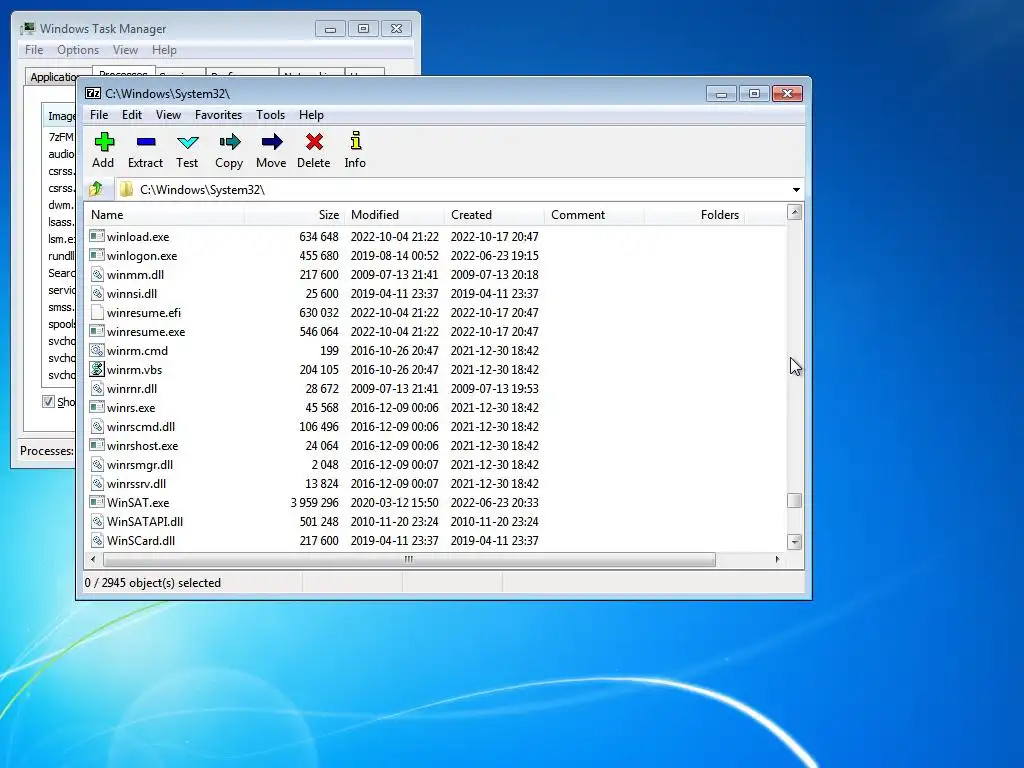Click the folder icon in address bar
The width and height of the screenshot is (1024, 768).
point(126,189)
